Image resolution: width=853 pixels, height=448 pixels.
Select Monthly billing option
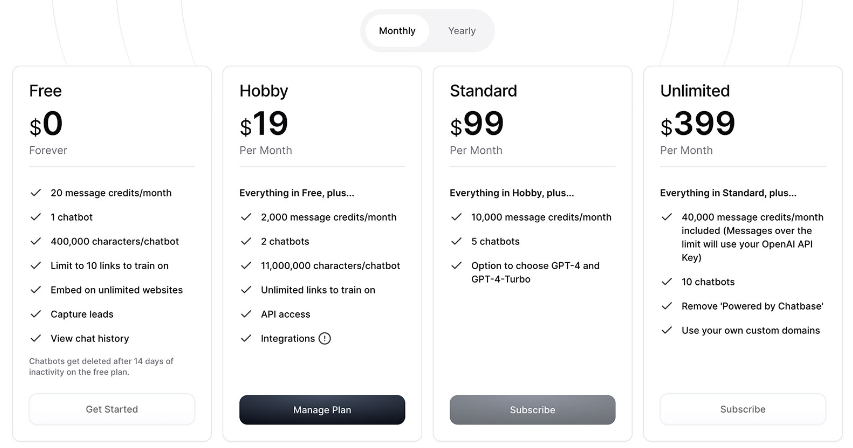click(397, 31)
